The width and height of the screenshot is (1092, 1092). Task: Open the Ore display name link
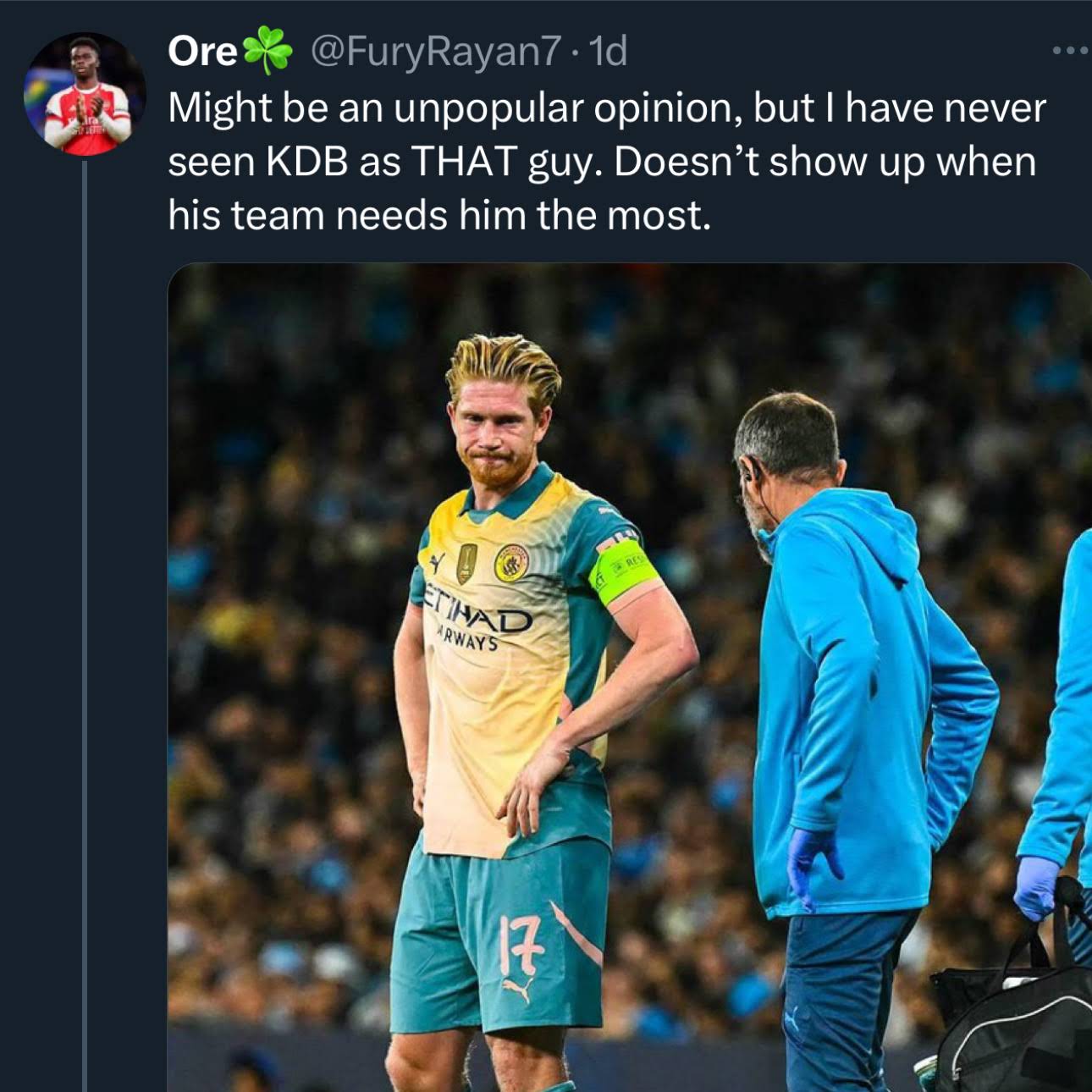pyautogui.click(x=203, y=52)
